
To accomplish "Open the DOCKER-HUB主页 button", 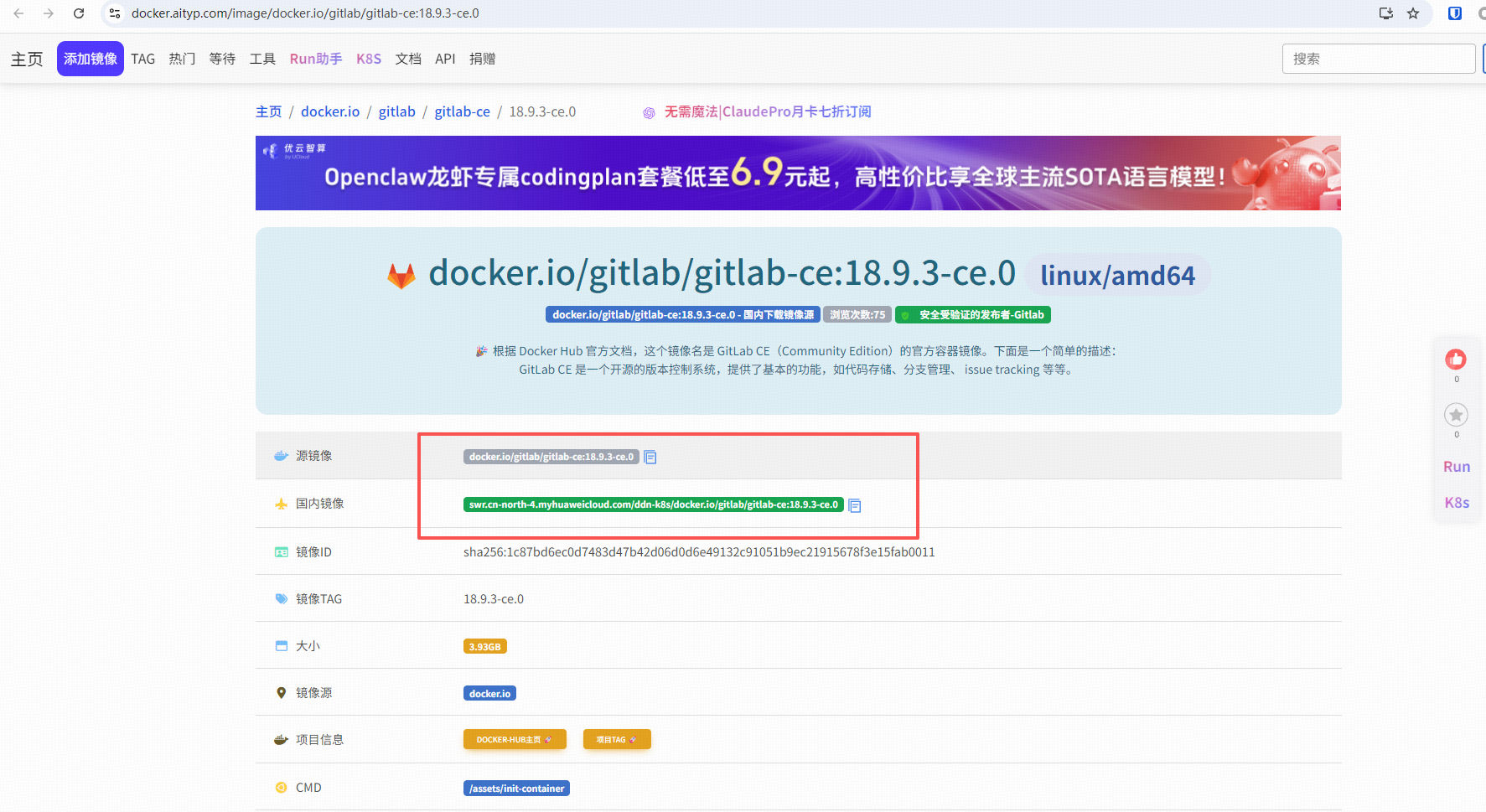I will [515, 739].
